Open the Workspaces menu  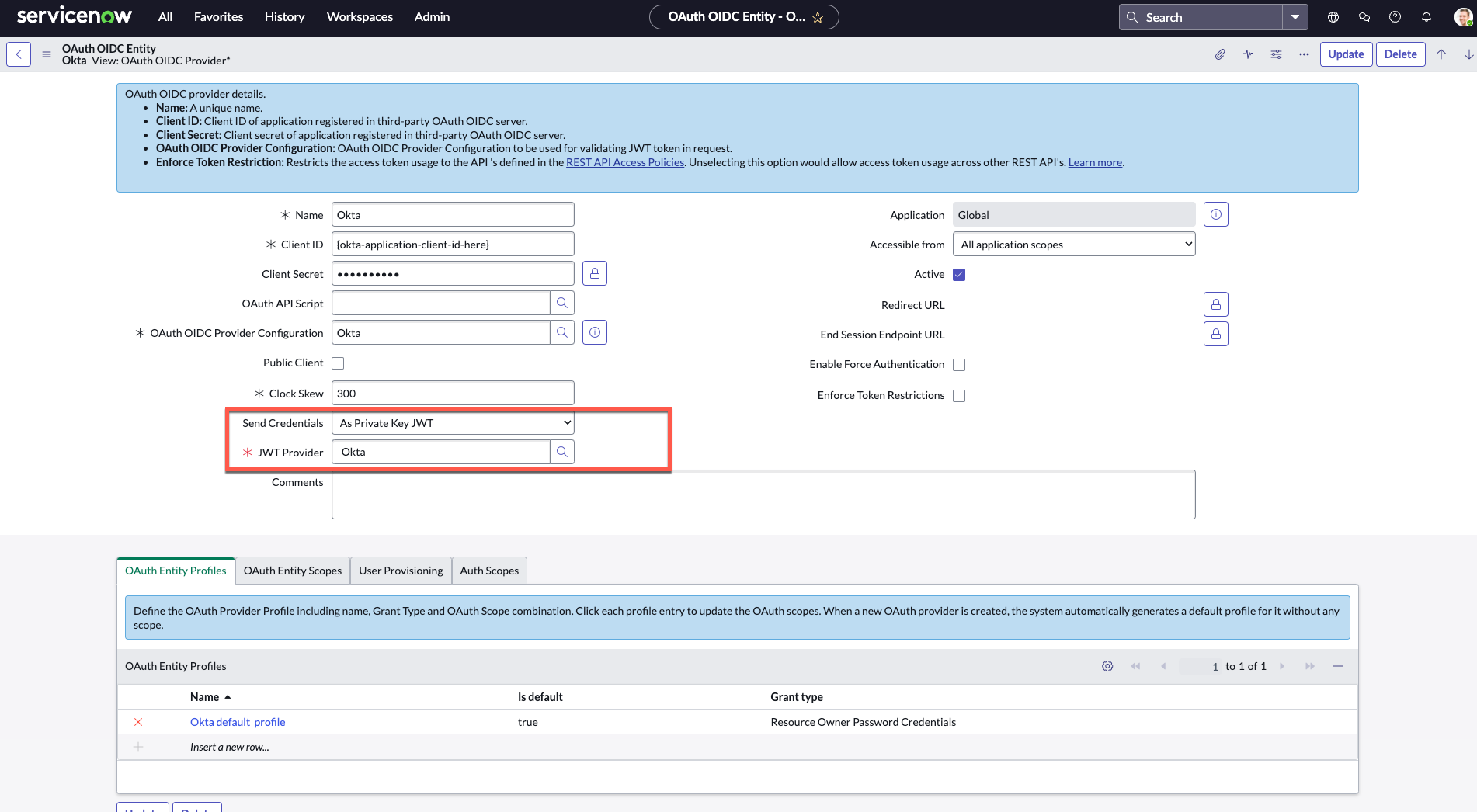click(x=360, y=17)
